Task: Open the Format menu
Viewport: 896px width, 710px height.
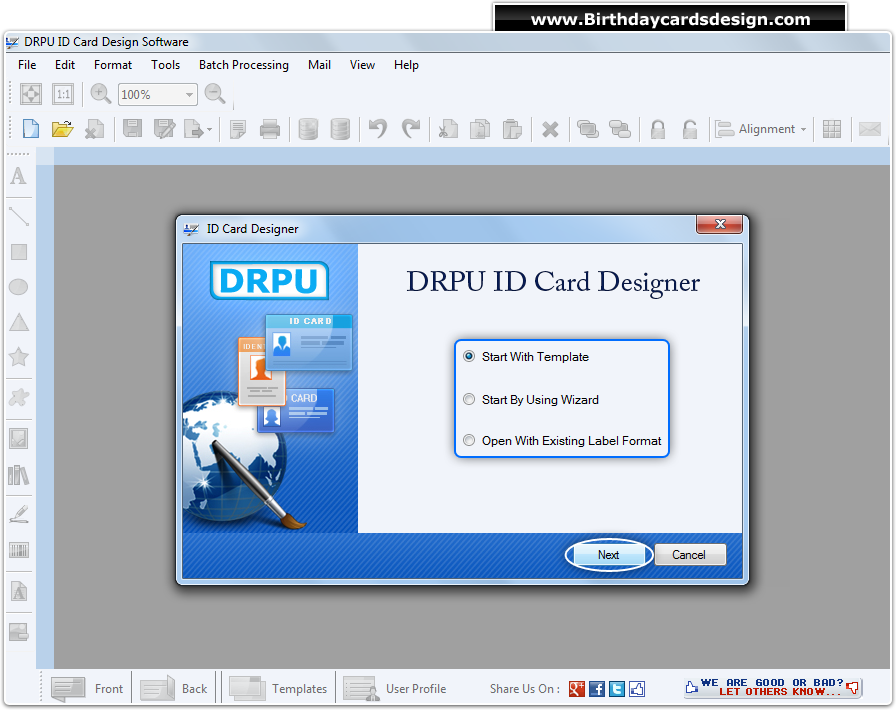Action: [113, 65]
